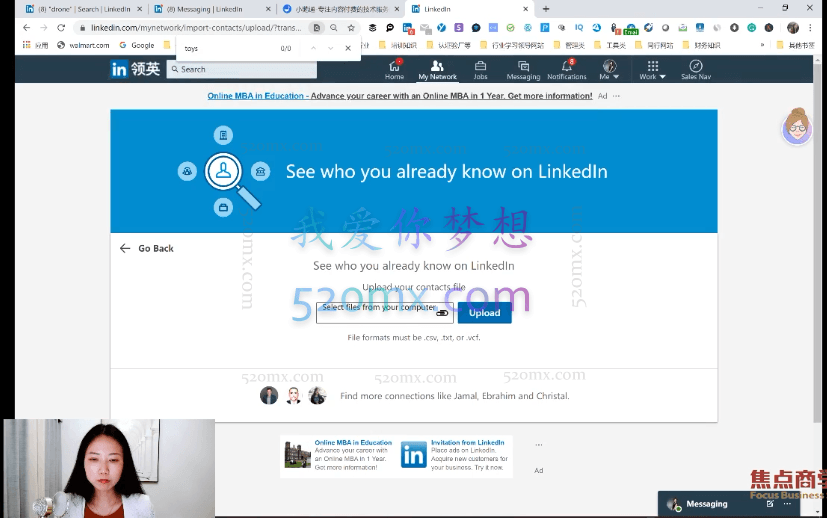Click the zoom magnifier in address bar
The image size is (827, 518).
[x=334, y=27]
